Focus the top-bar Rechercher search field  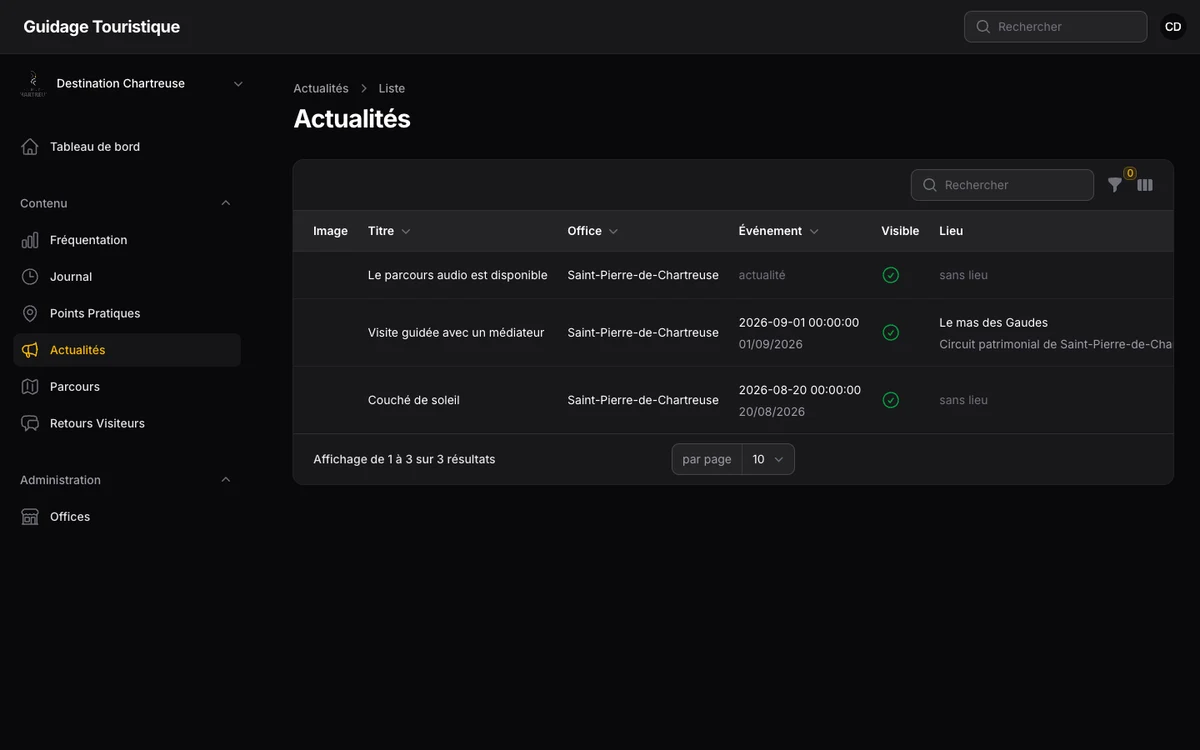[1055, 27]
